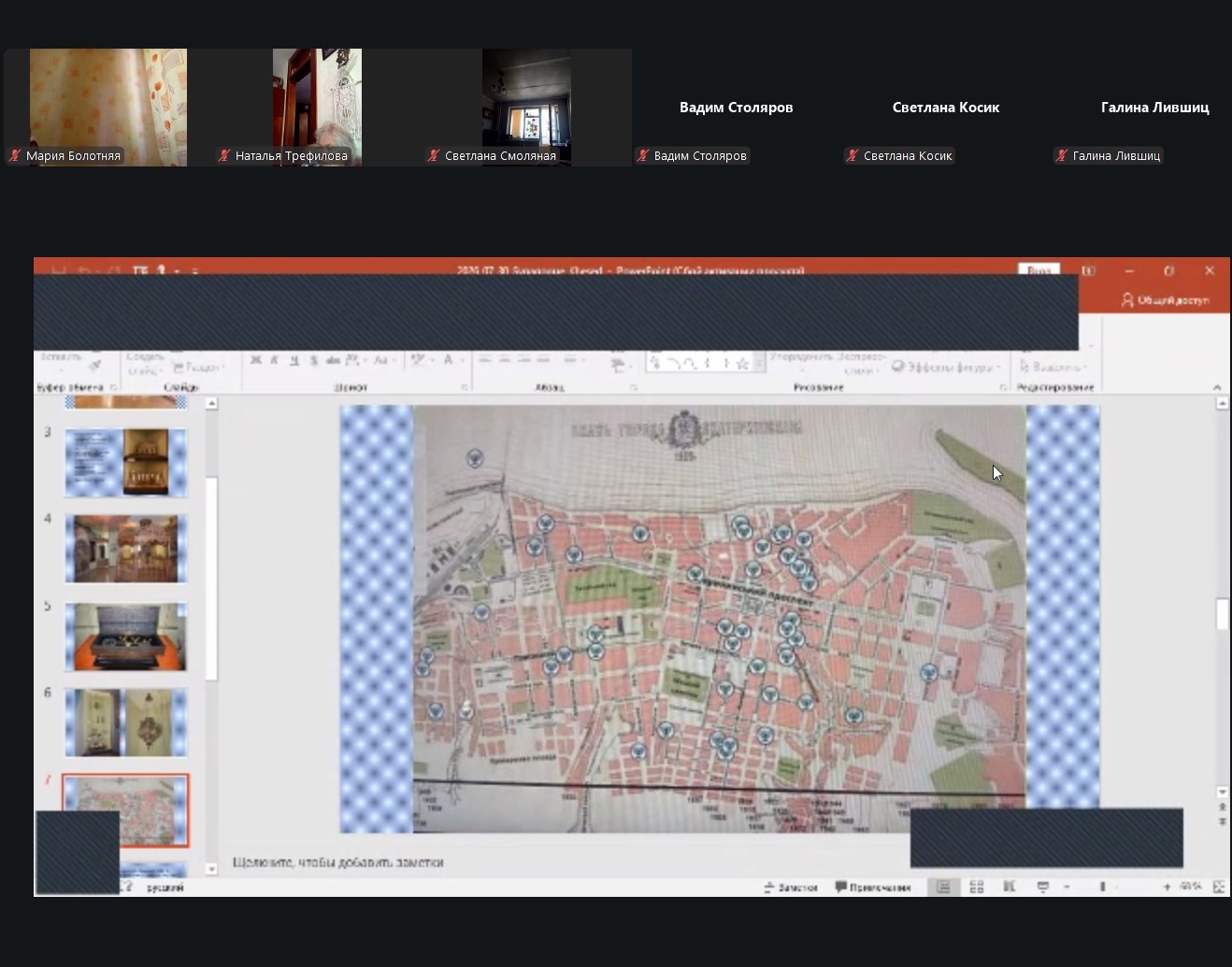The height and width of the screenshot is (967, 1232).
Task: Go to previous slide double-arrow button
Action: pos(1222,806)
